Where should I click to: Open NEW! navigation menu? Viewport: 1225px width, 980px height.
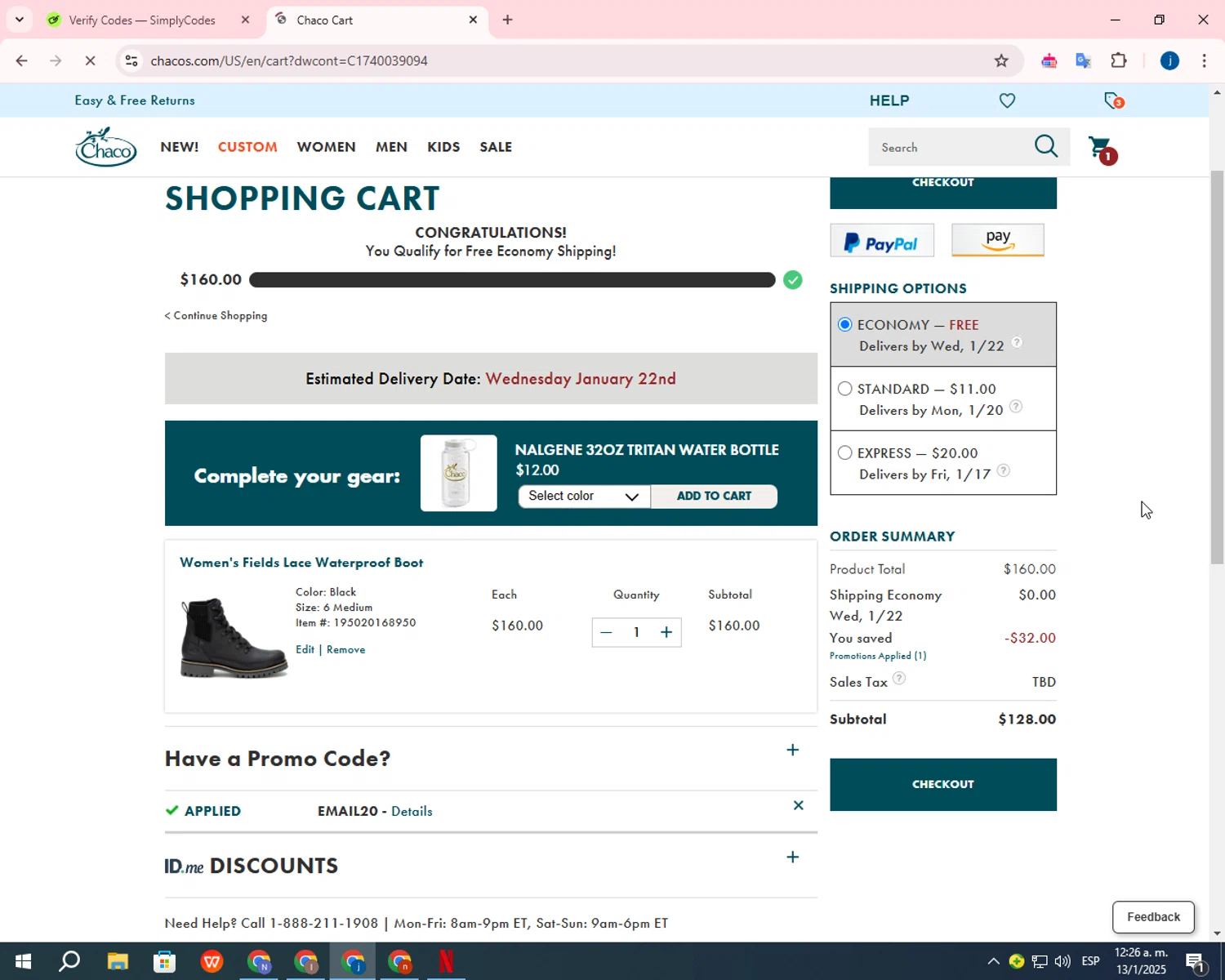(180, 147)
